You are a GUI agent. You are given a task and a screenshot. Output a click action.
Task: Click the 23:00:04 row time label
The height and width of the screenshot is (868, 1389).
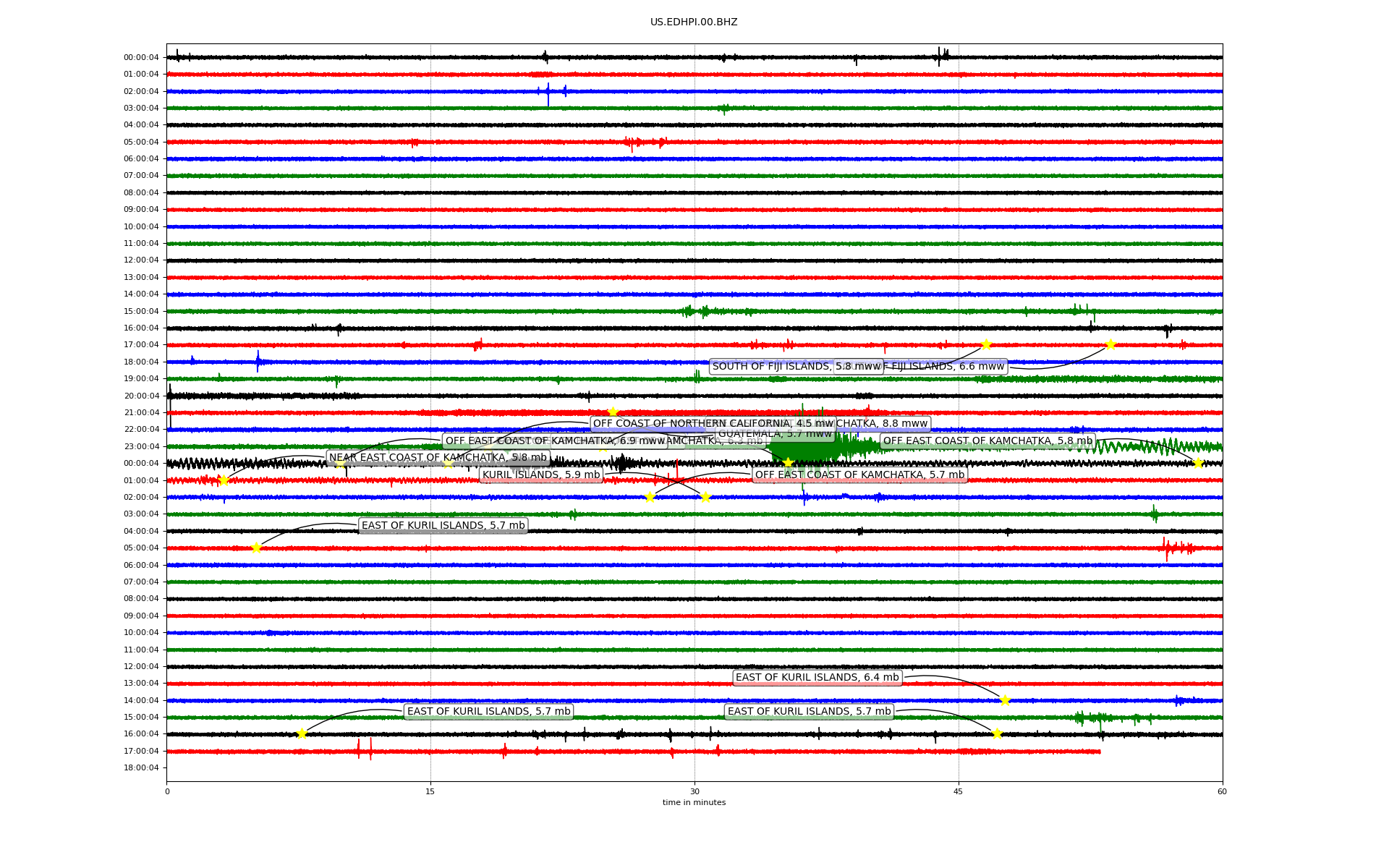click(x=141, y=446)
